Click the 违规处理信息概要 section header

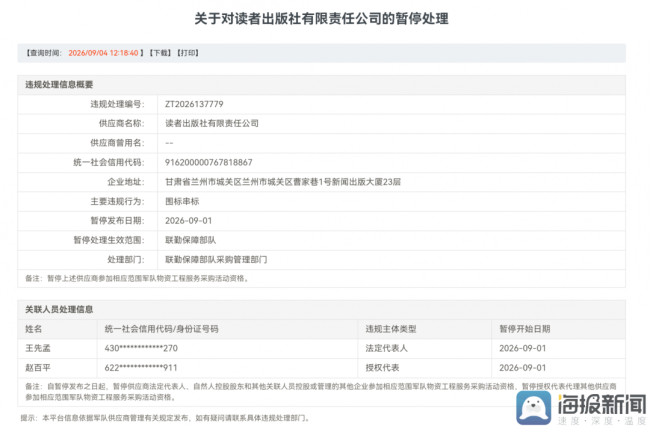coord(59,85)
